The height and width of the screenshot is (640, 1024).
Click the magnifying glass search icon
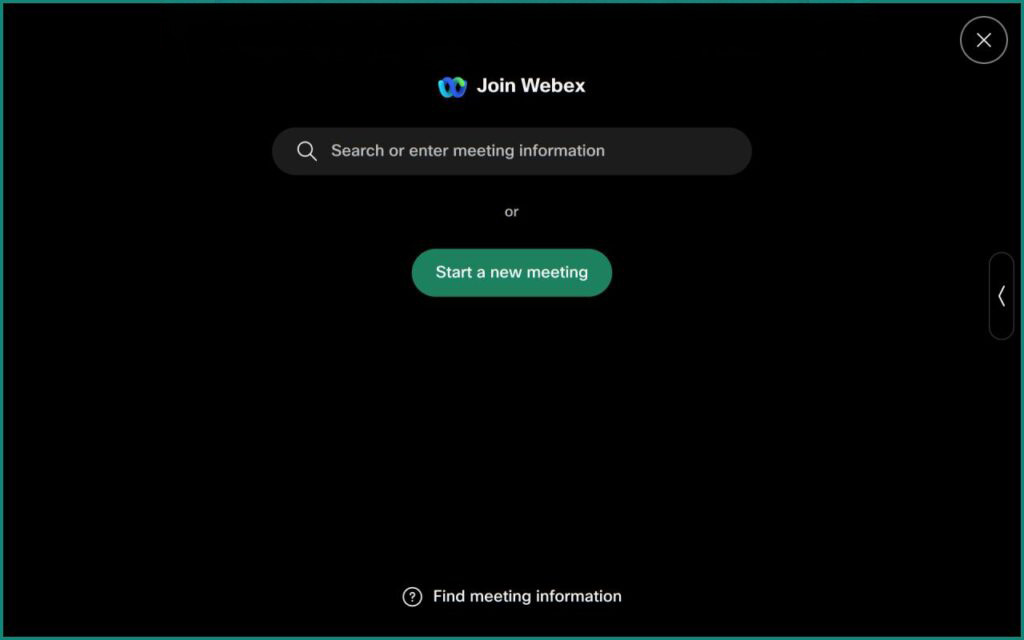point(307,151)
